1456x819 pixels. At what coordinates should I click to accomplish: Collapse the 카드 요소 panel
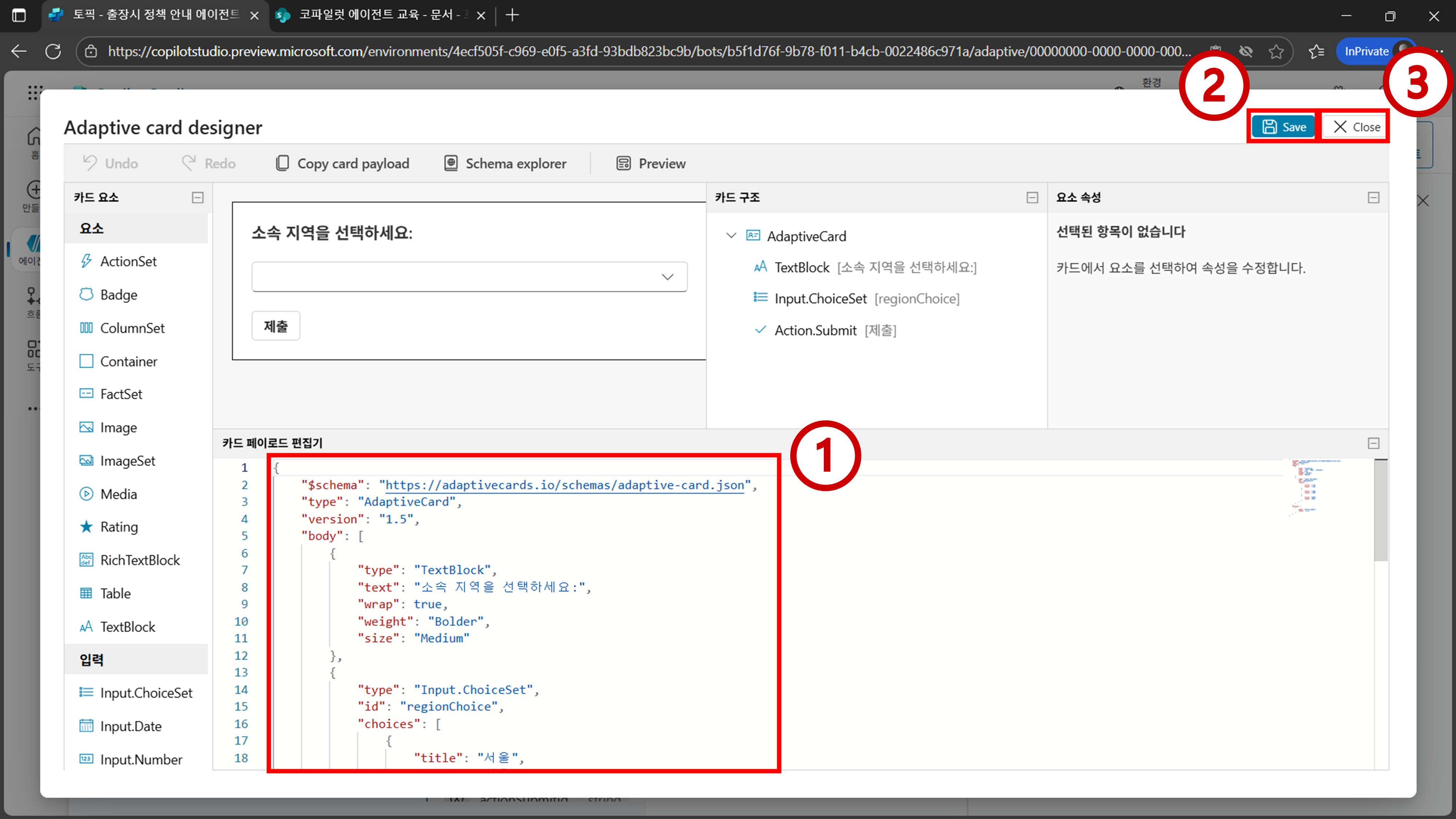tap(198, 197)
